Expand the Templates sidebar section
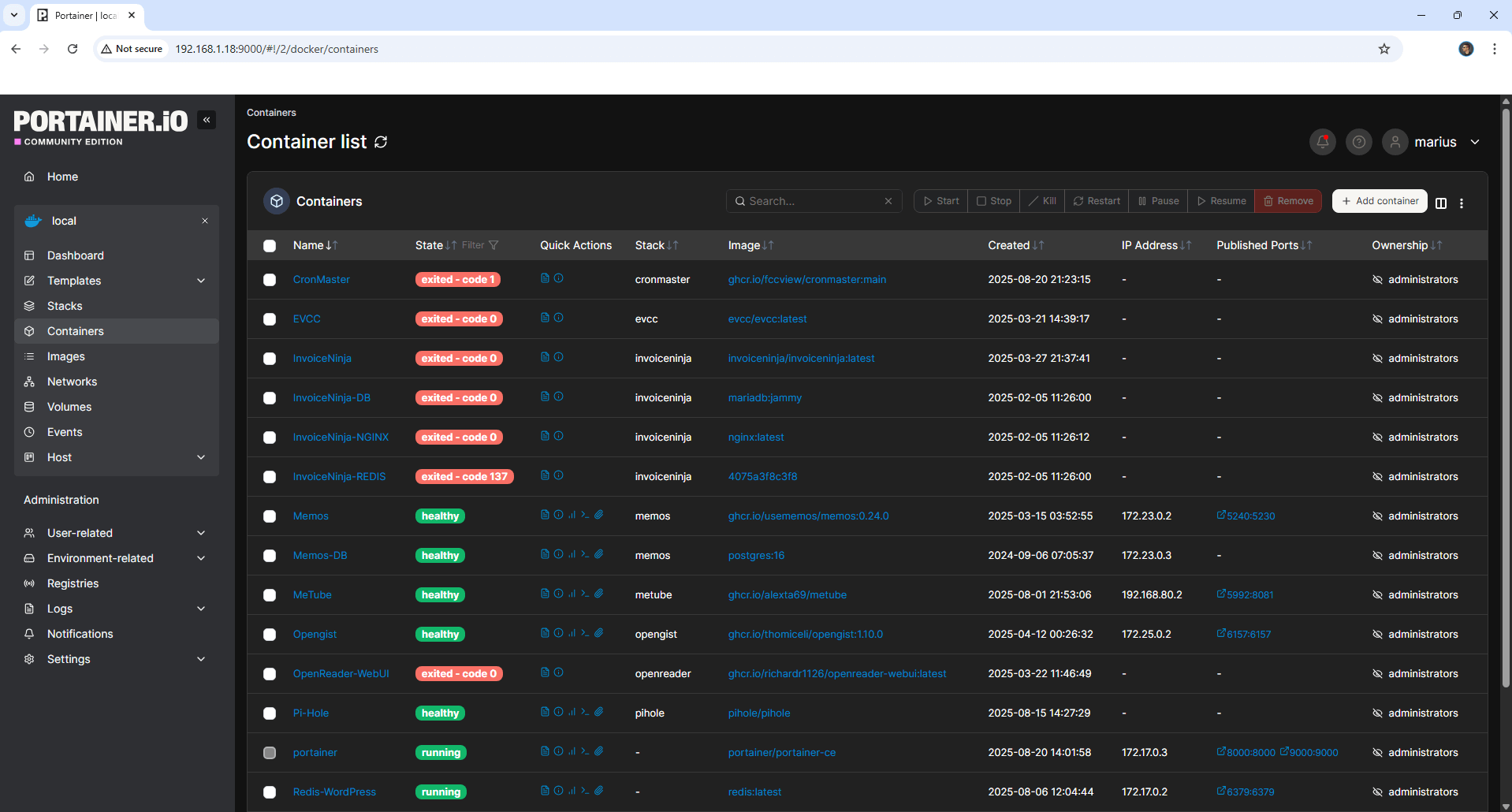 click(x=117, y=281)
